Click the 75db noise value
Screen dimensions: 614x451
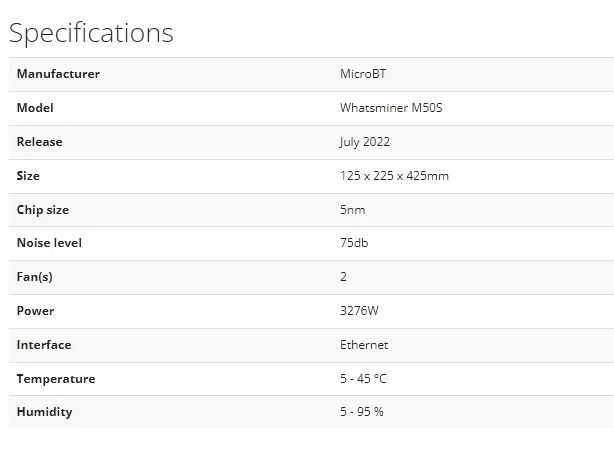pyautogui.click(x=354, y=243)
